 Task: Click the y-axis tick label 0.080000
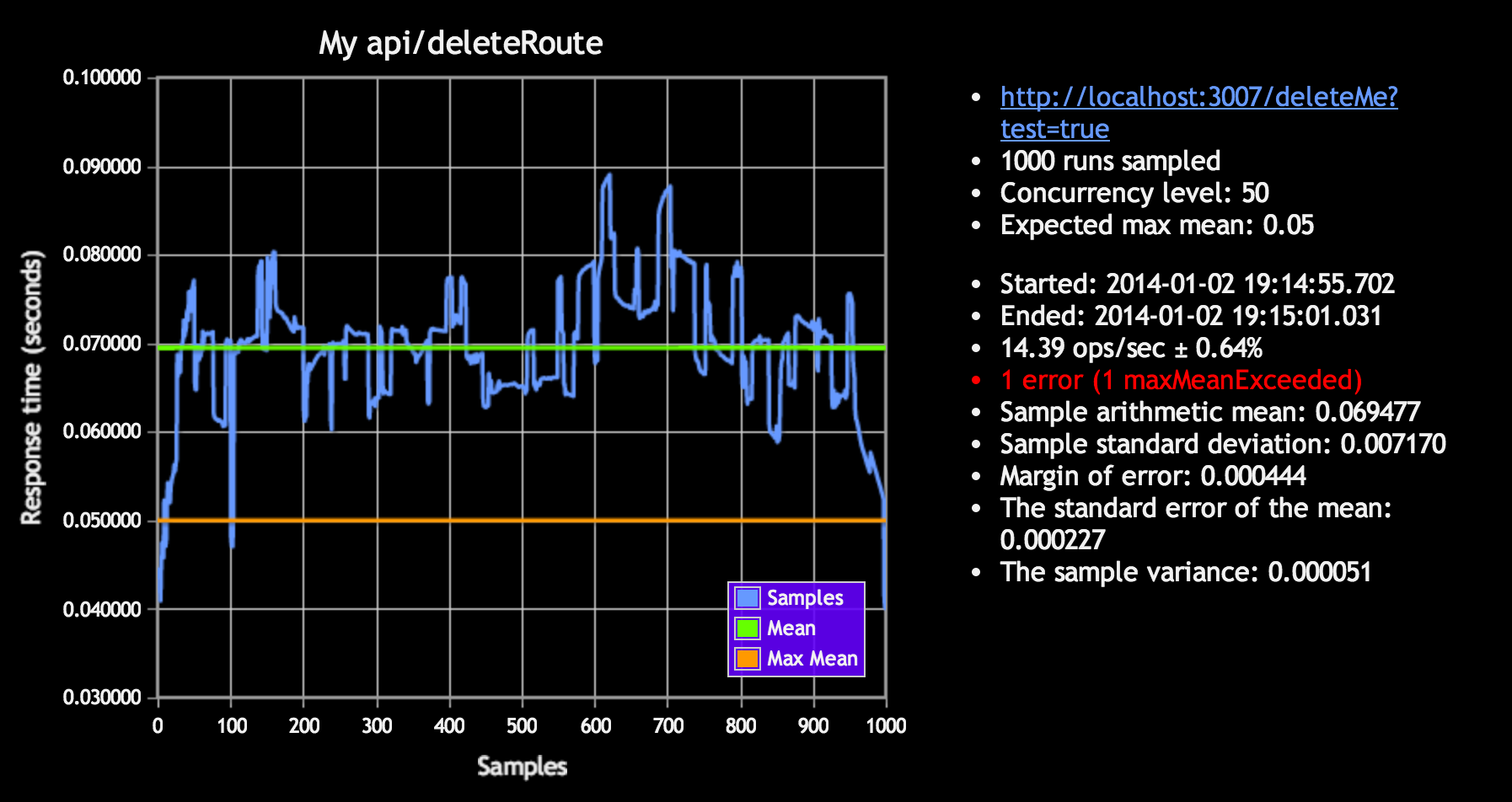click(102, 254)
